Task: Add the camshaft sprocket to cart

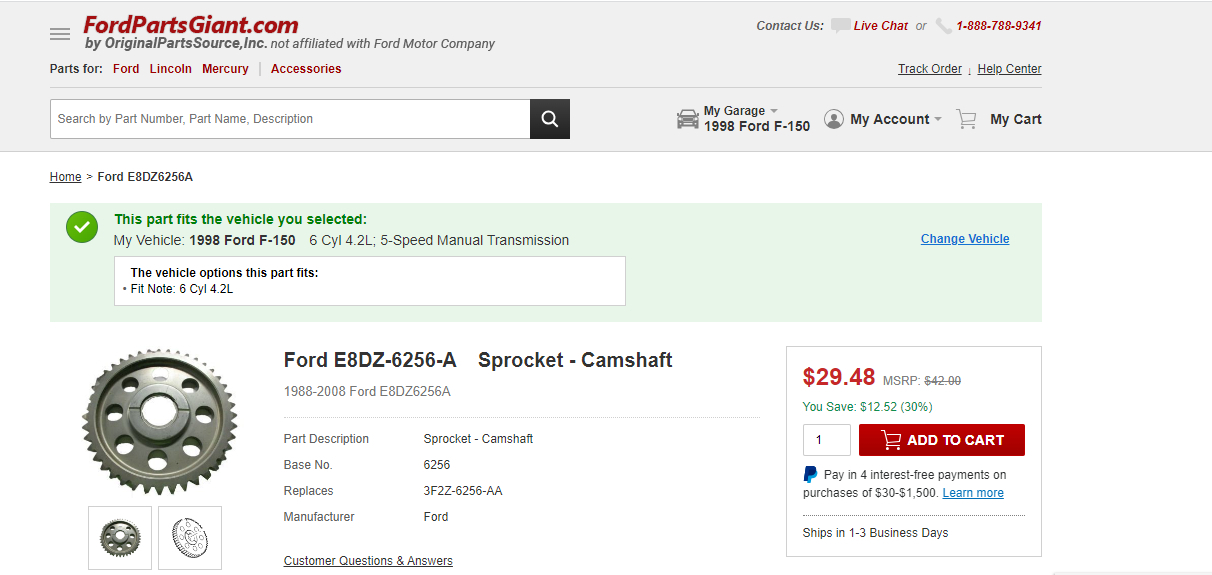Action: tap(941, 440)
